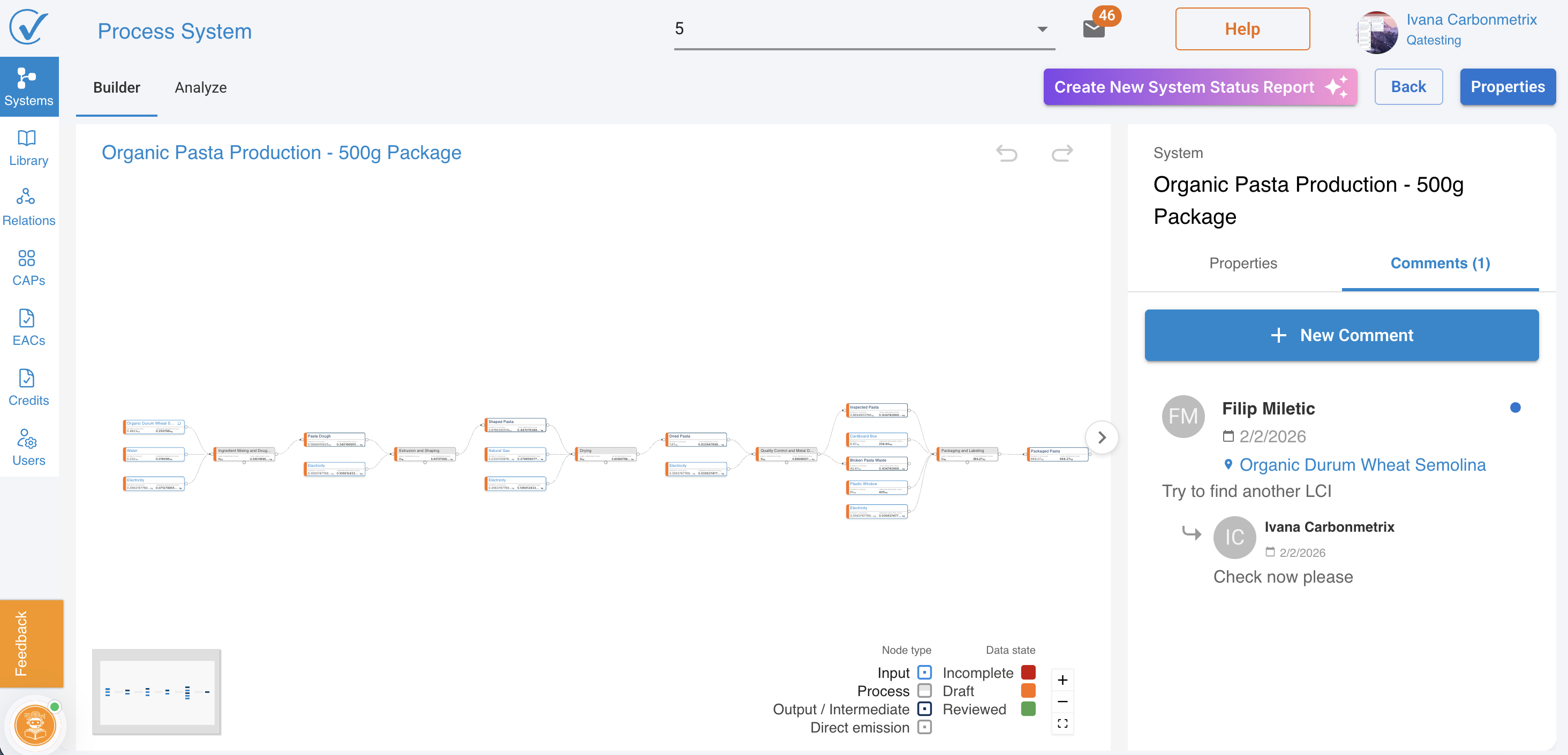
Task: Open the system selector dropdown showing 5
Action: (x=863, y=28)
